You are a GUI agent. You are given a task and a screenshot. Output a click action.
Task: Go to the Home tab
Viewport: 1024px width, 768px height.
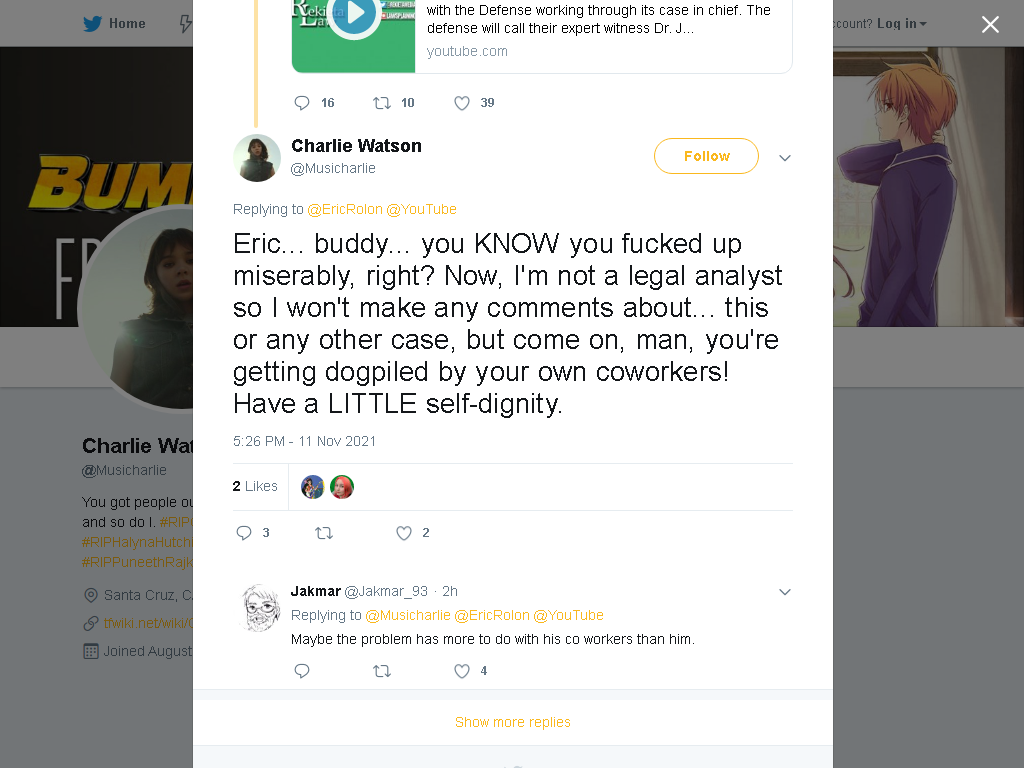[114, 24]
